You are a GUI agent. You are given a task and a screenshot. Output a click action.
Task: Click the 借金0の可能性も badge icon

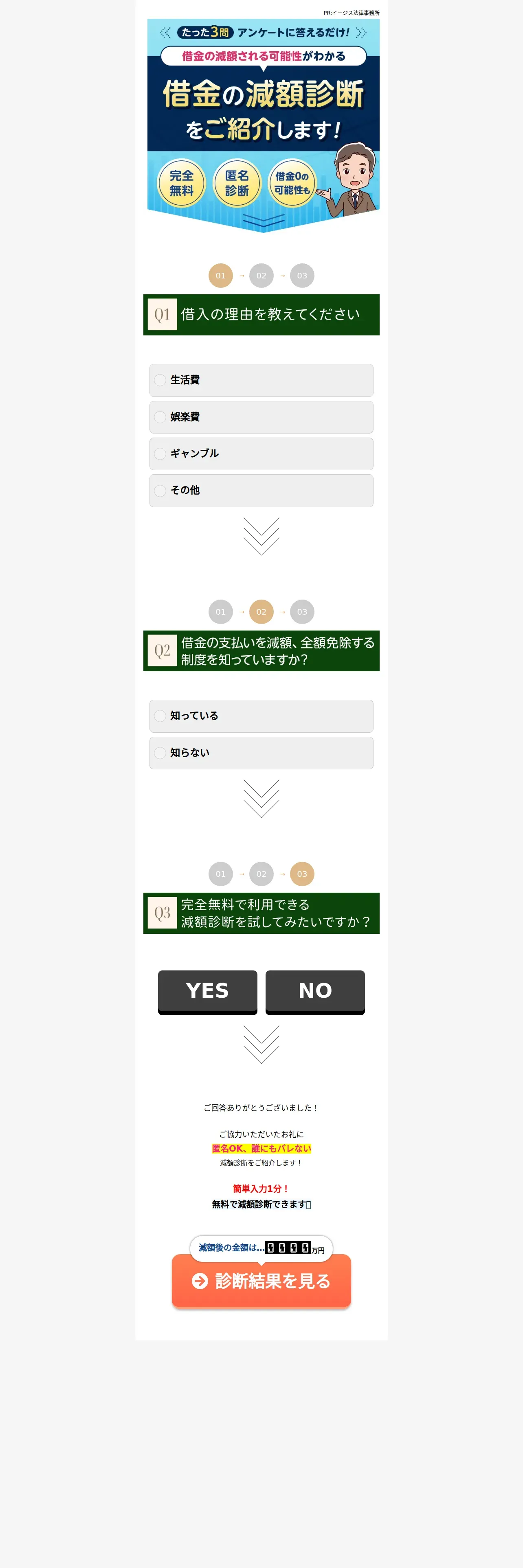[292, 183]
